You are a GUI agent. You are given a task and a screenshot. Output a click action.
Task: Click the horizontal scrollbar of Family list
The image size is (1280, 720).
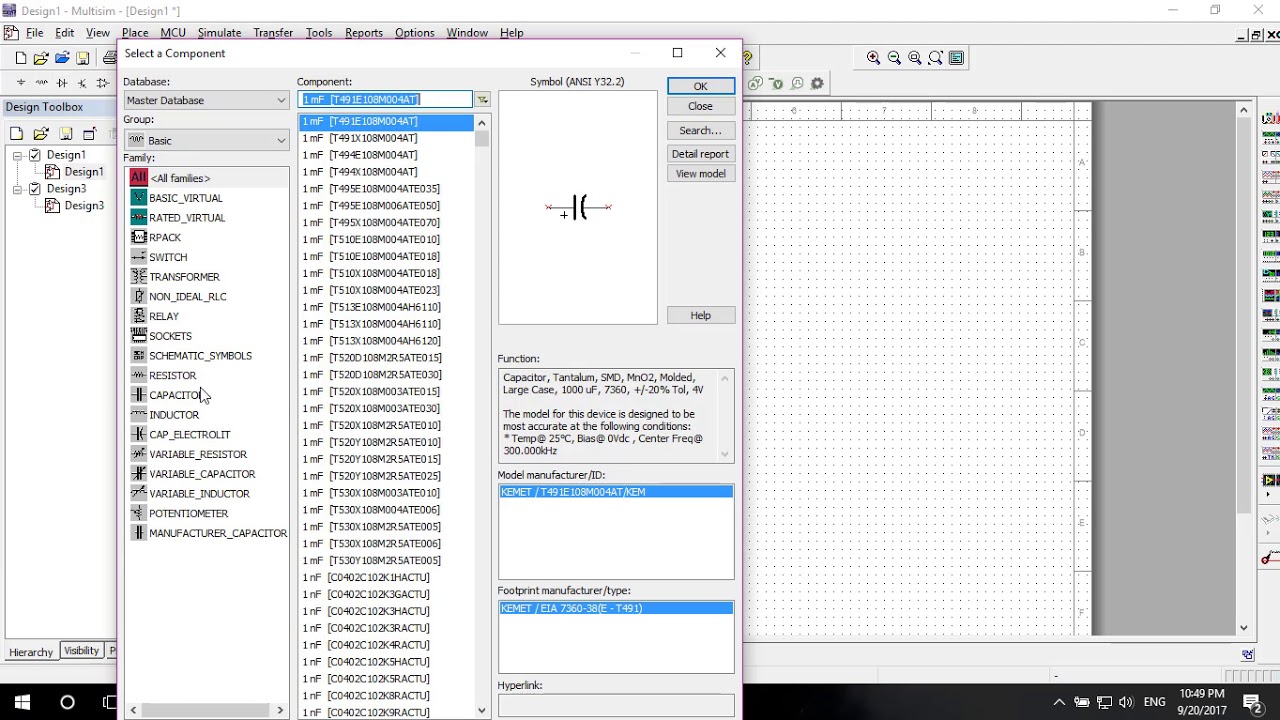(x=206, y=710)
